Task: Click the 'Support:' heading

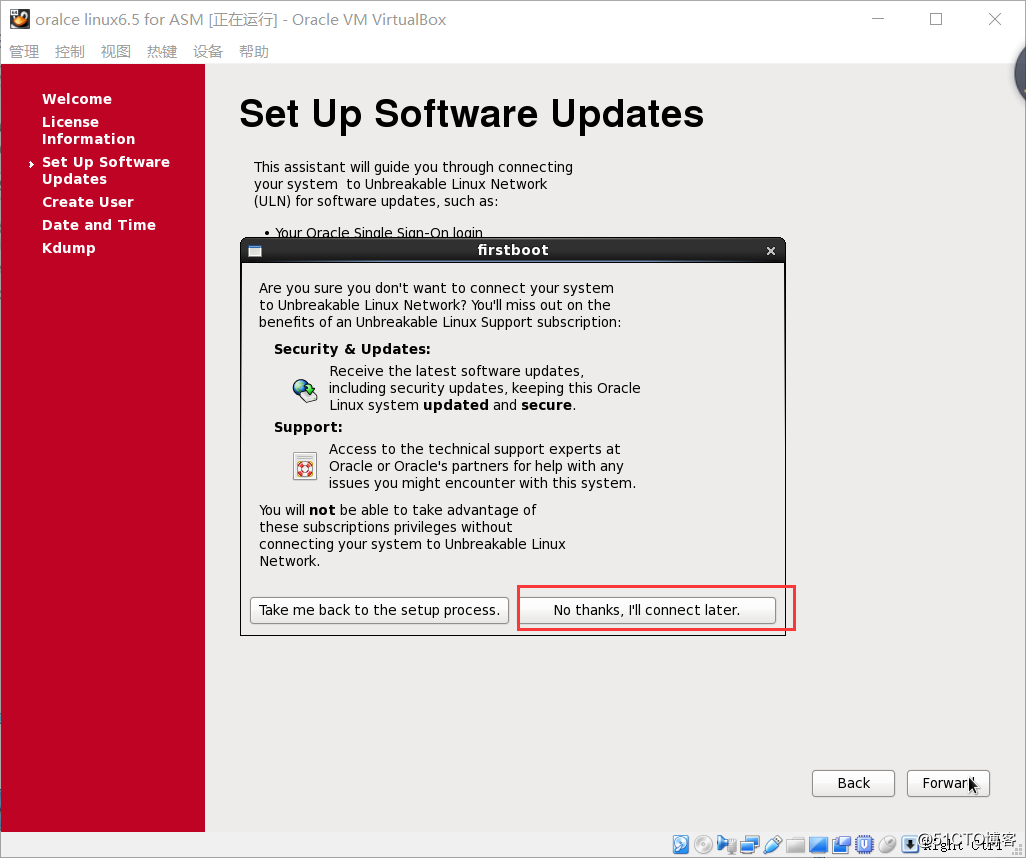Action: (308, 427)
